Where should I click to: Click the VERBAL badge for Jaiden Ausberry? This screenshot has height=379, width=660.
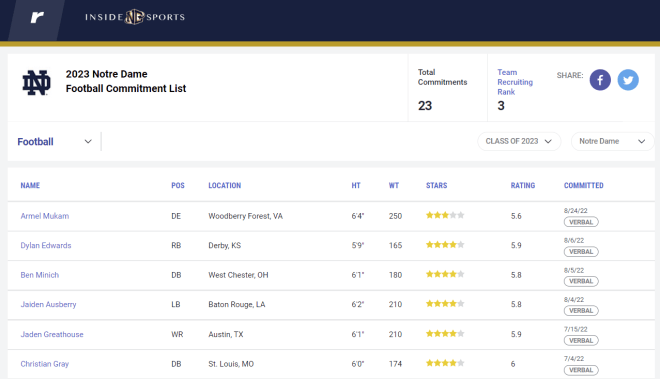coord(581,310)
